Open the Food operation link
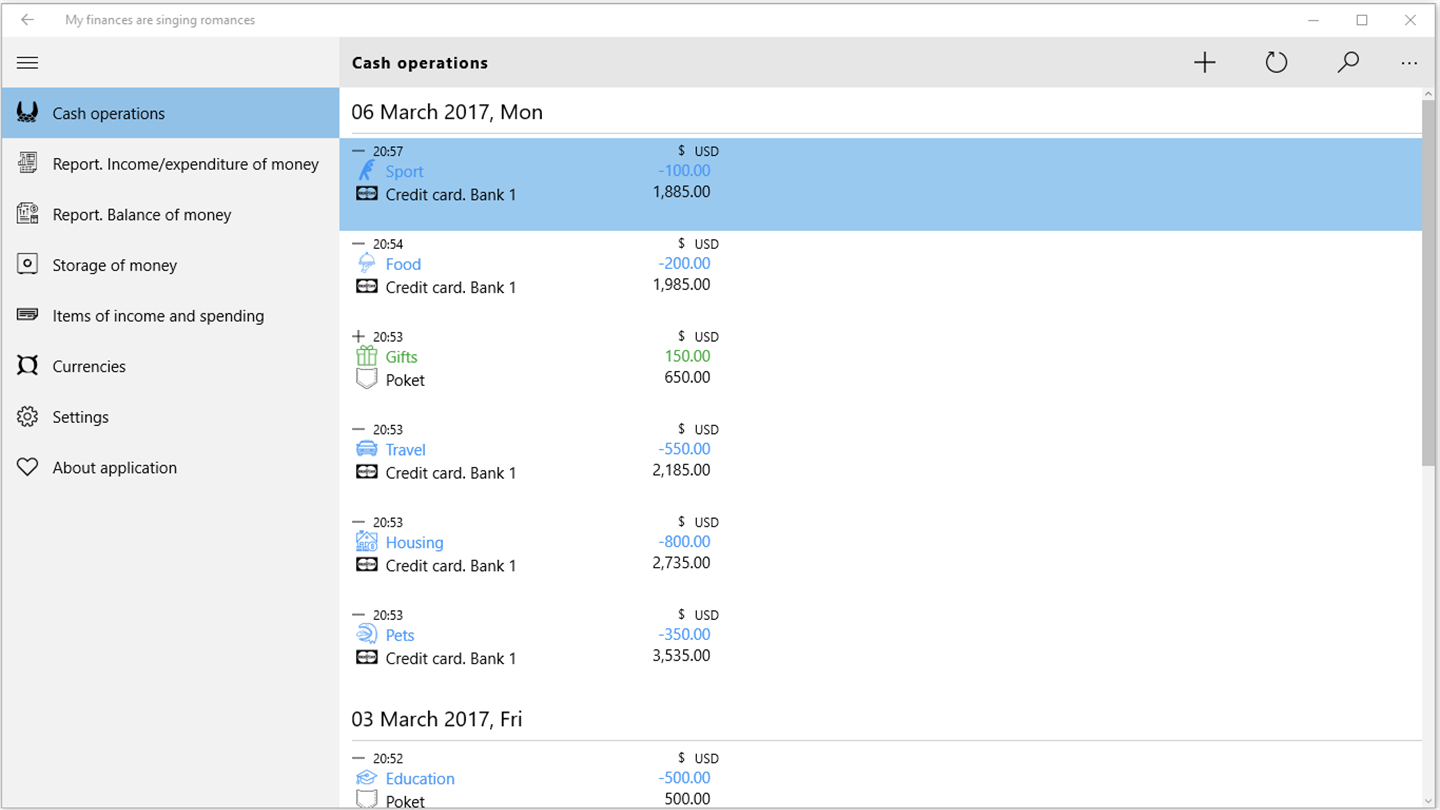The height and width of the screenshot is (810, 1440). [403, 264]
